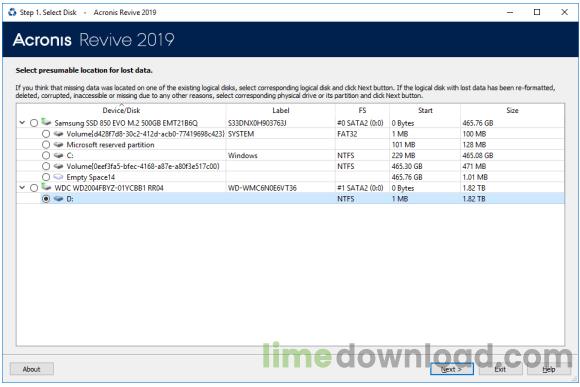Click the Empty Space14 icon
Screen dimensions: 580x387
[58, 177]
